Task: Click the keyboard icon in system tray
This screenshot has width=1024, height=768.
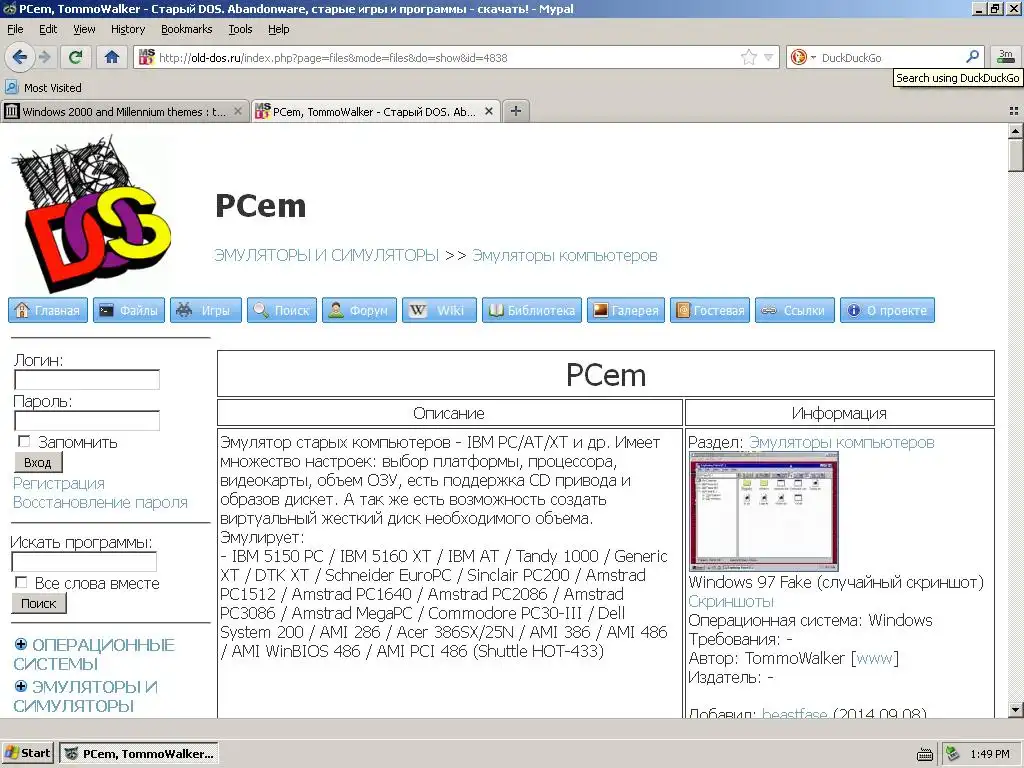Action: pos(924,755)
